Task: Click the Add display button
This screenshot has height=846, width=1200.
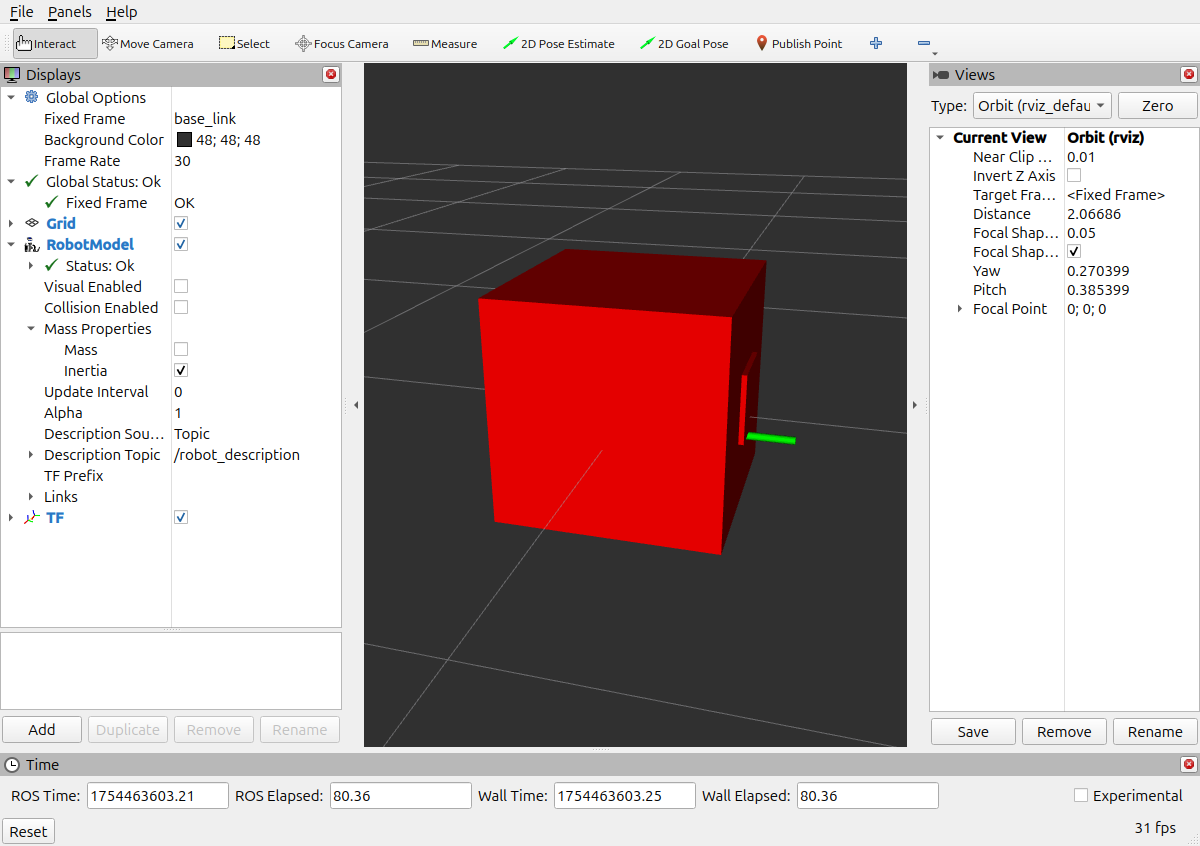Action: coord(42,730)
